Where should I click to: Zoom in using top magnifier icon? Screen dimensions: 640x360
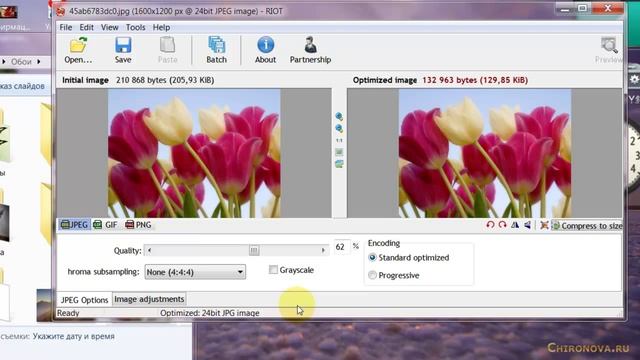[x=339, y=117]
